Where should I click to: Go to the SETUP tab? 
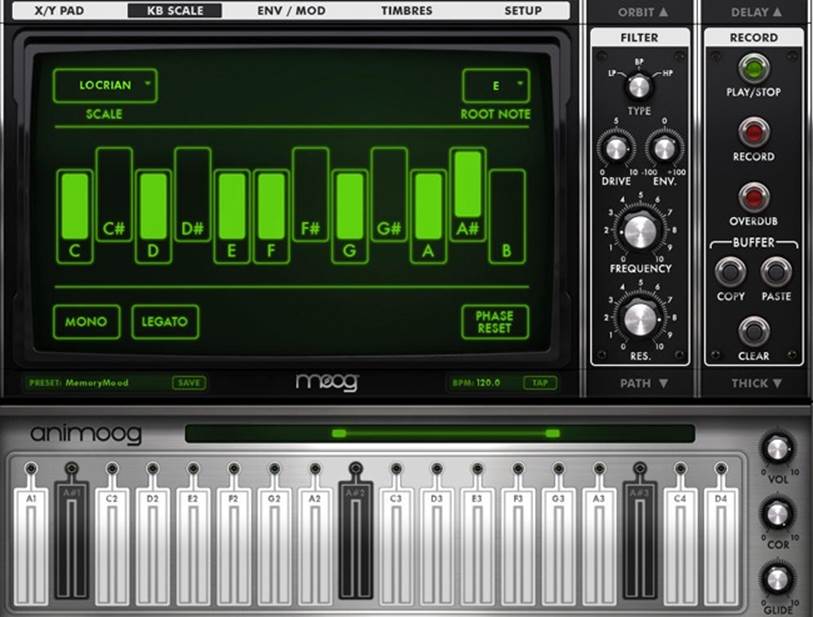[523, 10]
